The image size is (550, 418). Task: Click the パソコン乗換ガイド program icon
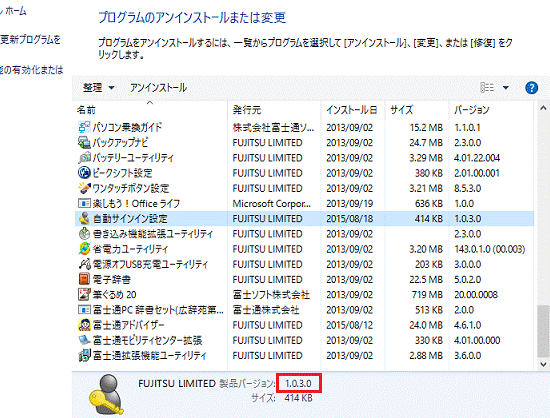click(x=84, y=127)
